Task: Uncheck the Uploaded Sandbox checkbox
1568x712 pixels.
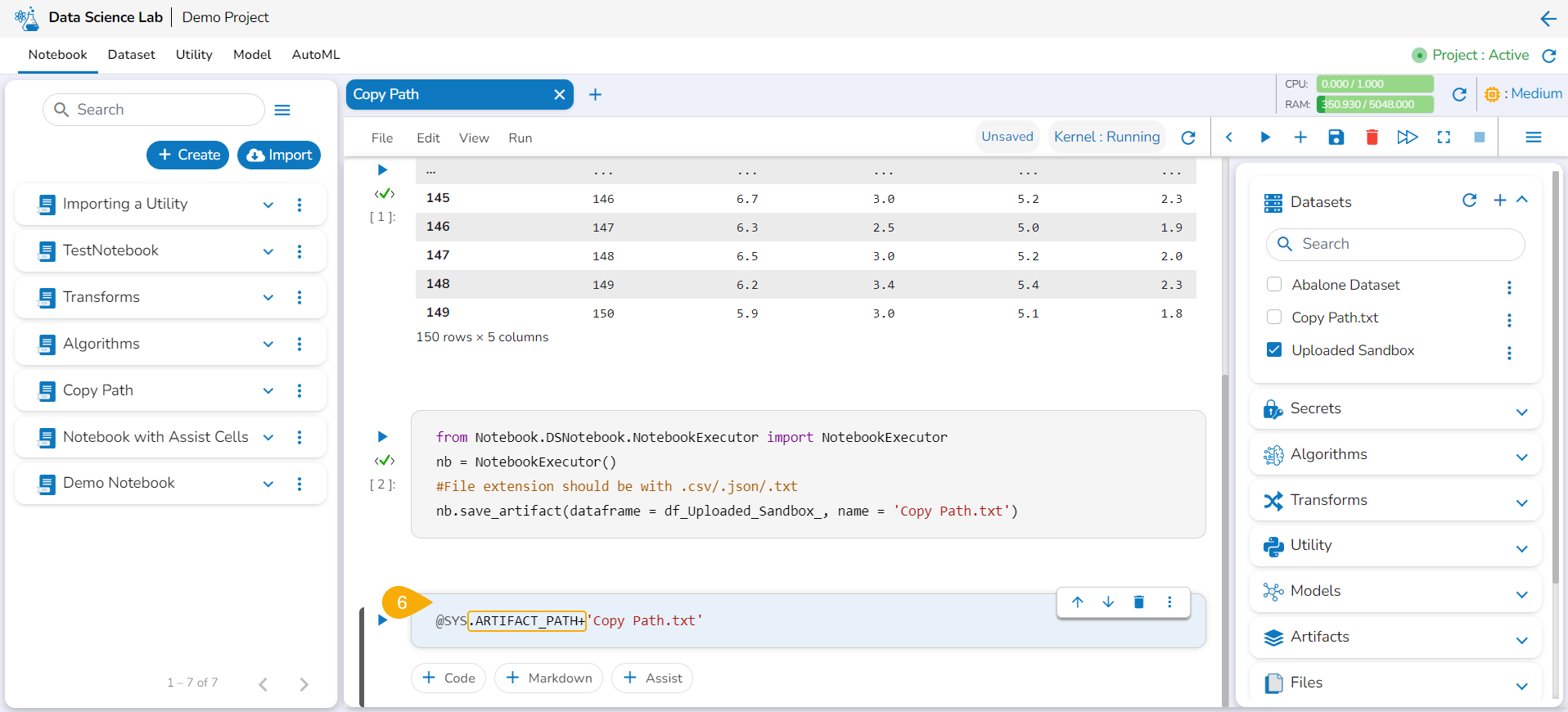Action: (1274, 350)
